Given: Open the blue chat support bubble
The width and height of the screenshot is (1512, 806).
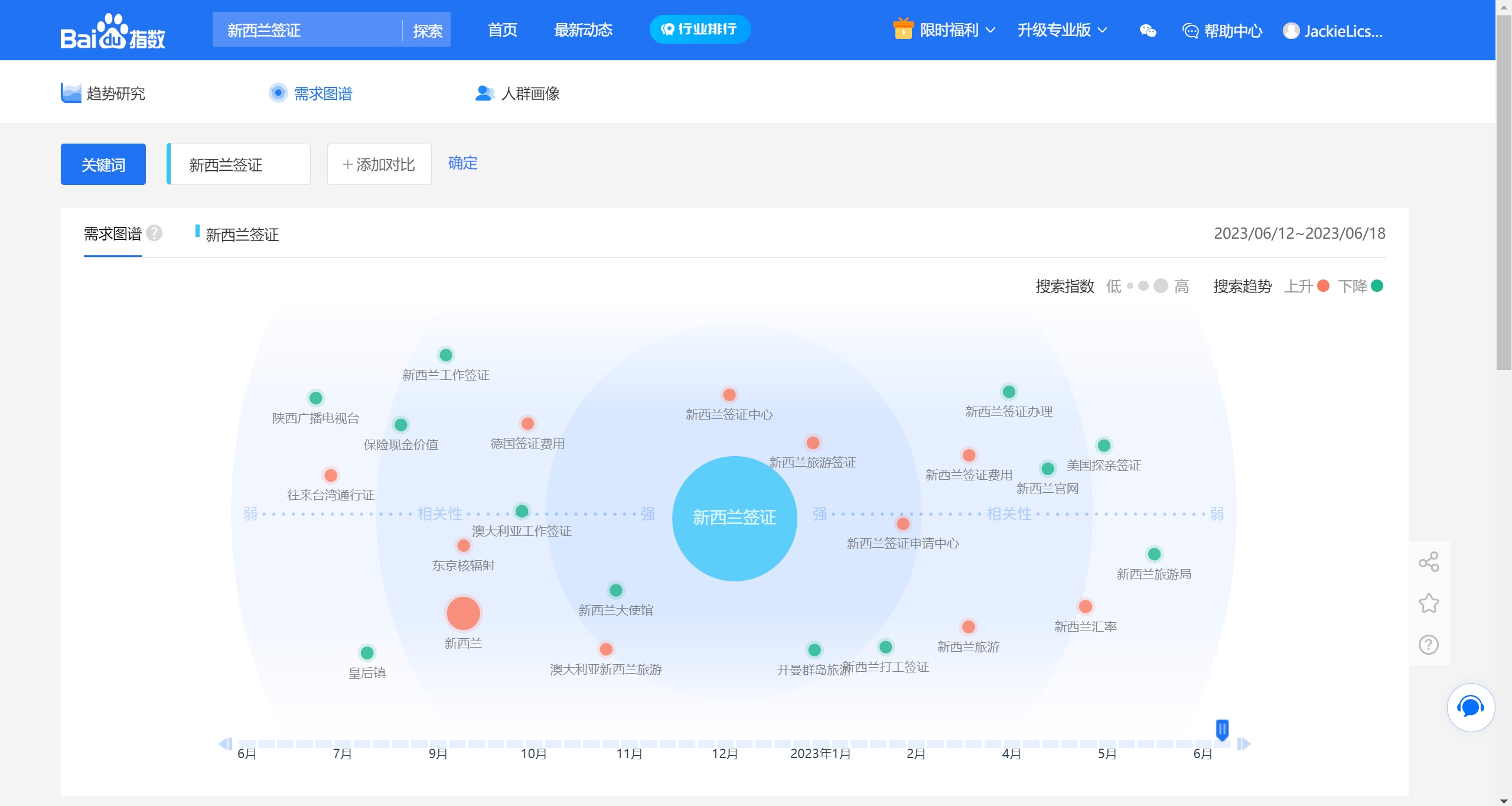Looking at the screenshot, I should pyautogui.click(x=1470, y=707).
